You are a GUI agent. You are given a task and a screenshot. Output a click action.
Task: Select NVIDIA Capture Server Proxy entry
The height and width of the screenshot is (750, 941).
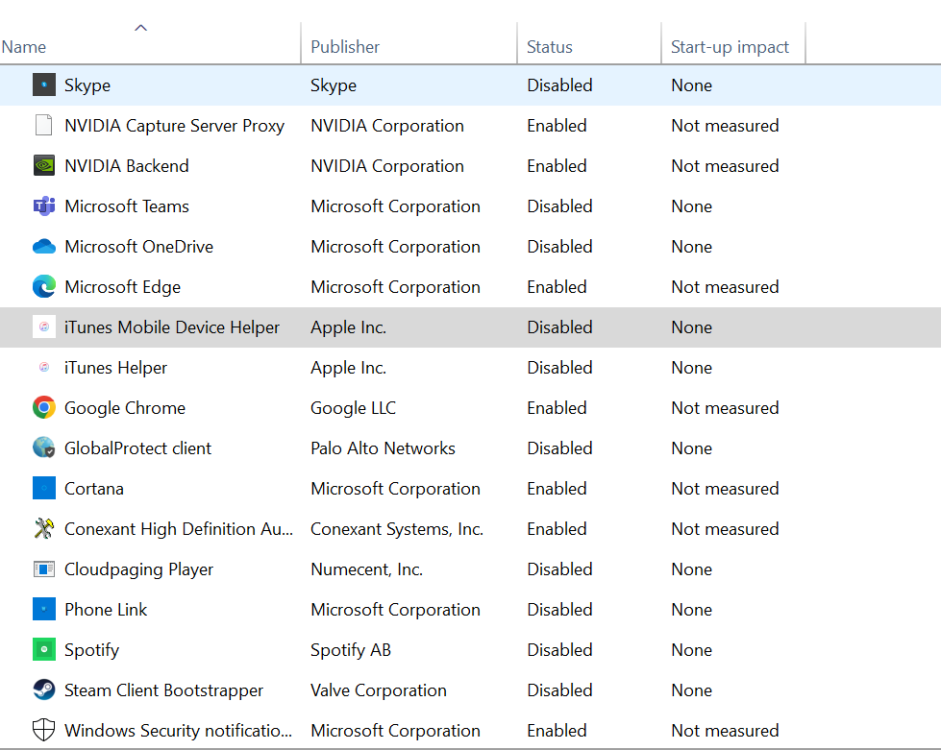click(174, 125)
